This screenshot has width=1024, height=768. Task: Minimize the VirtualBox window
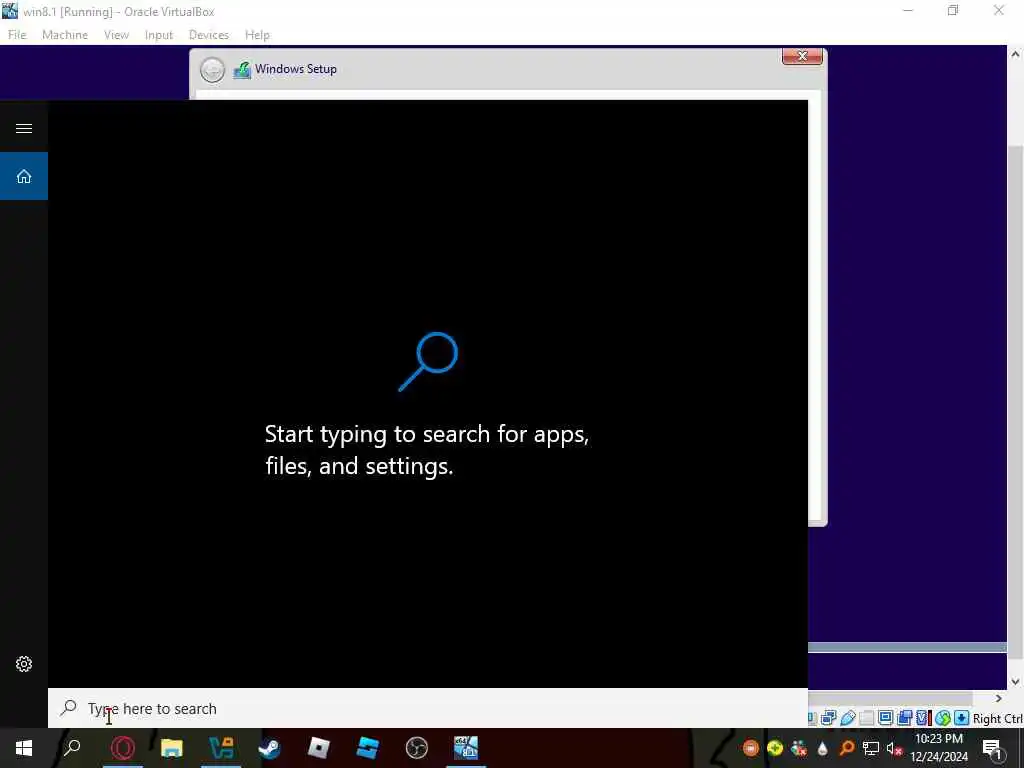coord(908,10)
